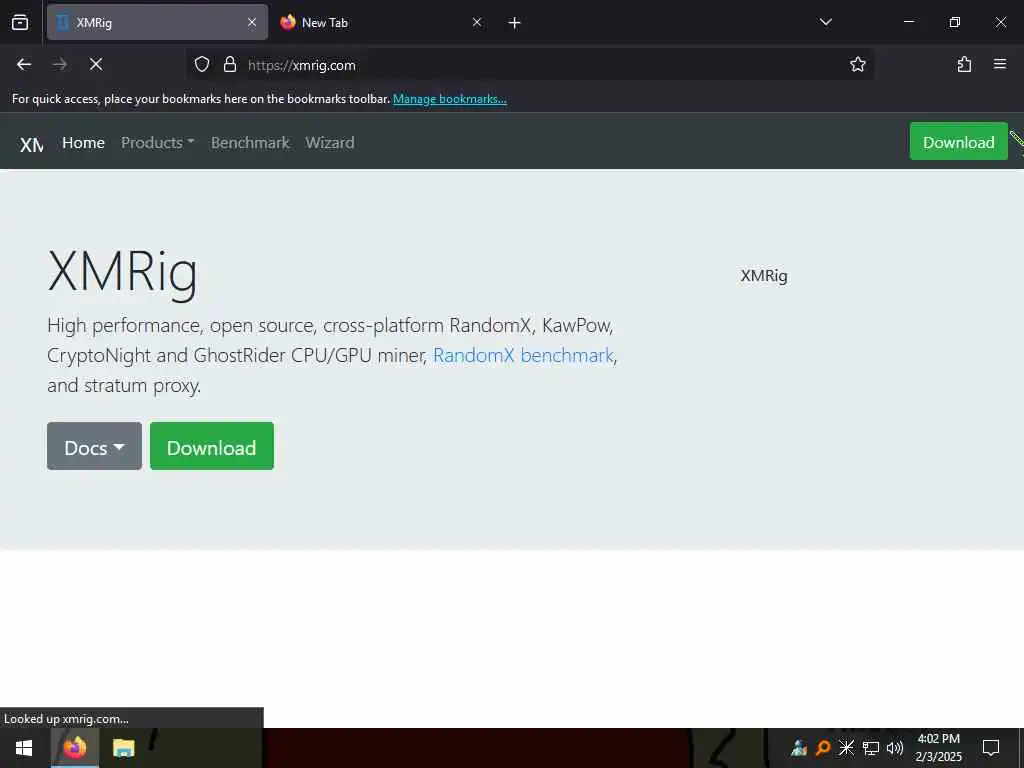Screen dimensions: 1024x768
Task: Open network status tray icon
Action: point(871,748)
